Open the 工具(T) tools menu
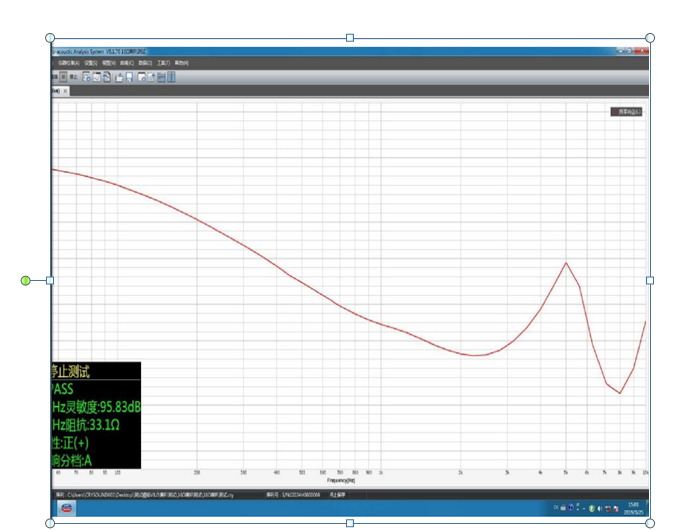Screen dimensions: 675x532 point(164,63)
